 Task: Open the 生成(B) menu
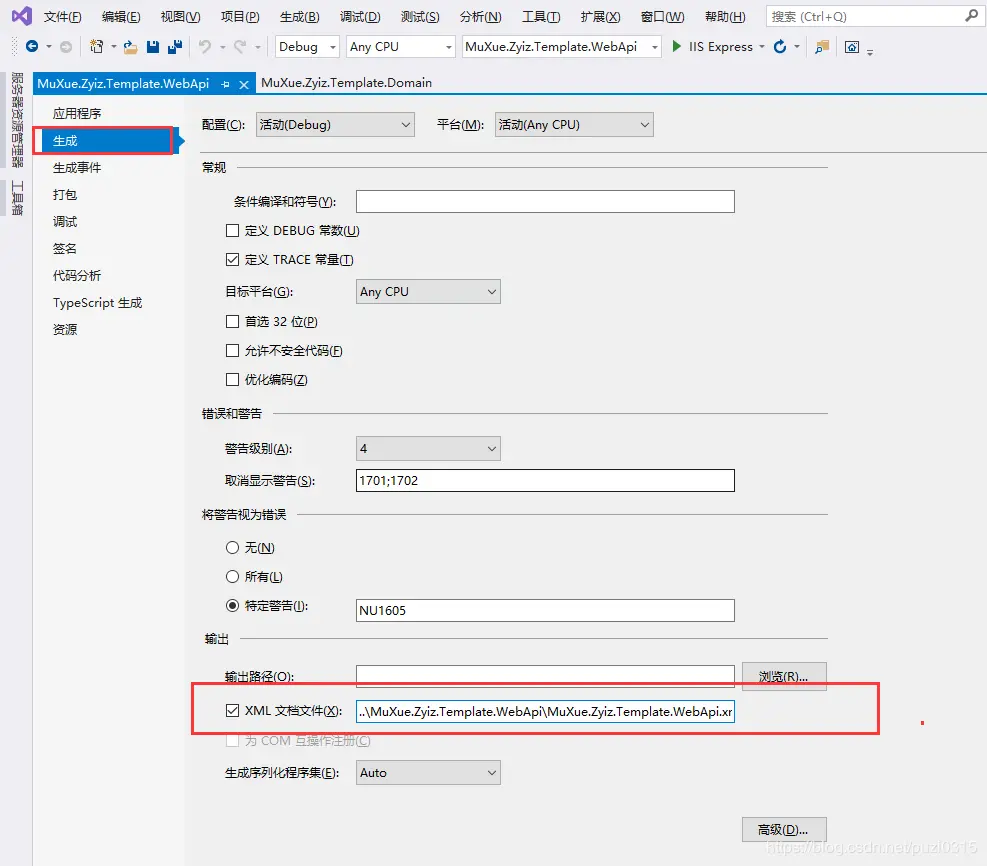tap(300, 17)
